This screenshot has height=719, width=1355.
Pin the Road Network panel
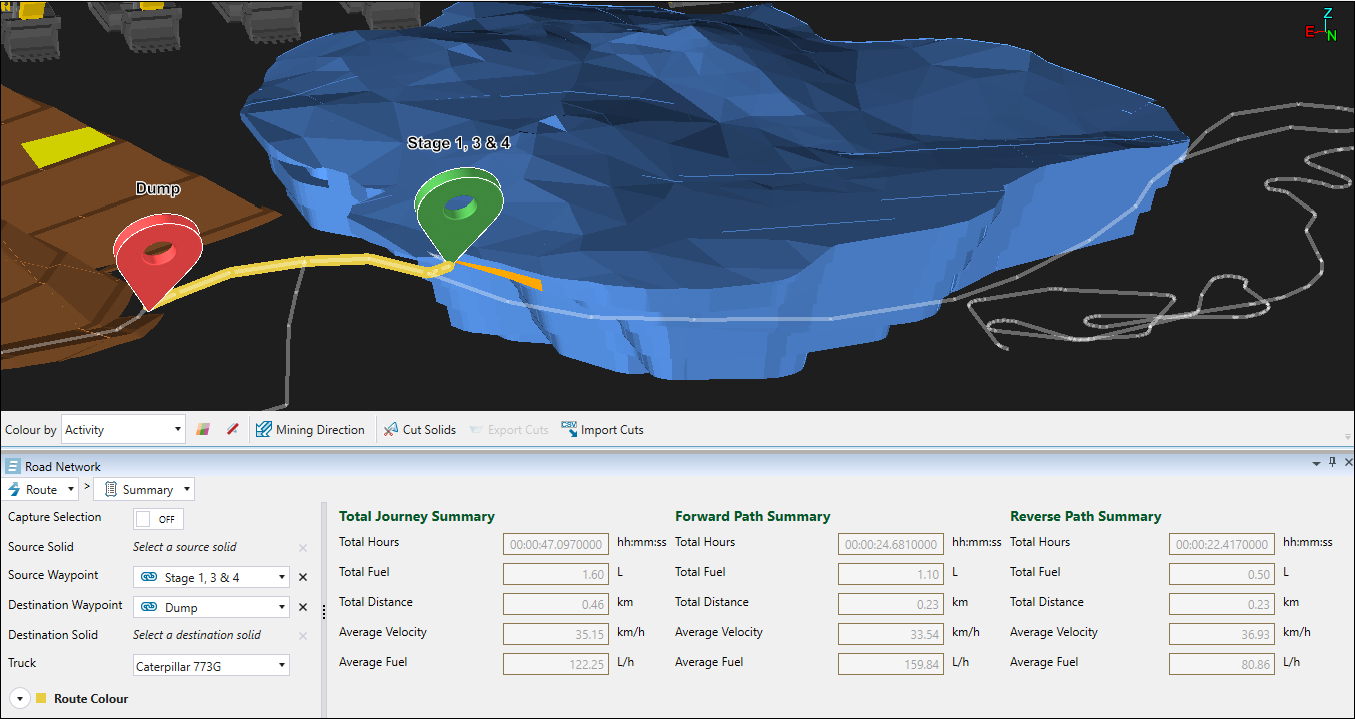coord(1332,463)
